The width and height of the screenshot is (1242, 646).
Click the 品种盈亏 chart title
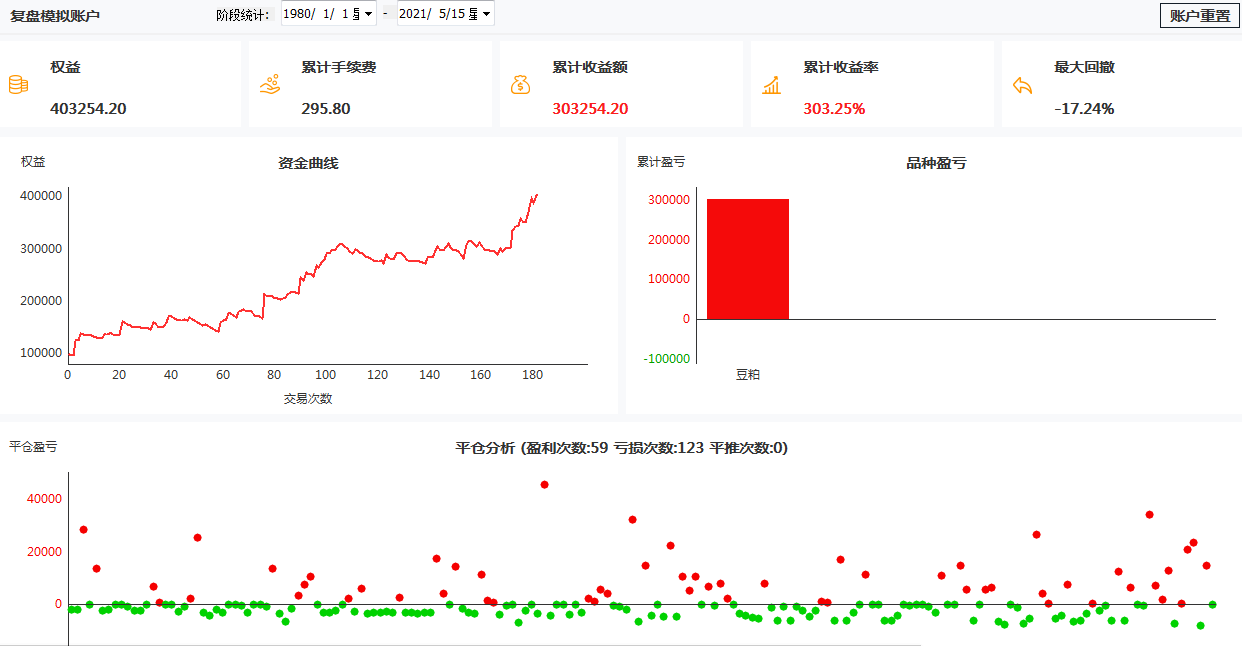tap(936, 163)
